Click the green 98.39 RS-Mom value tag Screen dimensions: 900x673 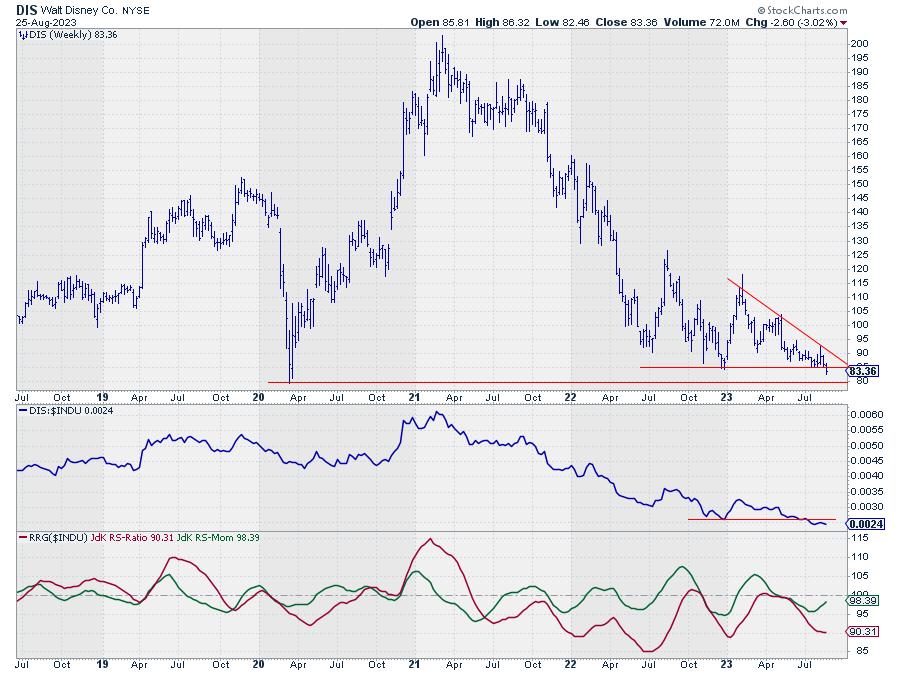coord(862,601)
